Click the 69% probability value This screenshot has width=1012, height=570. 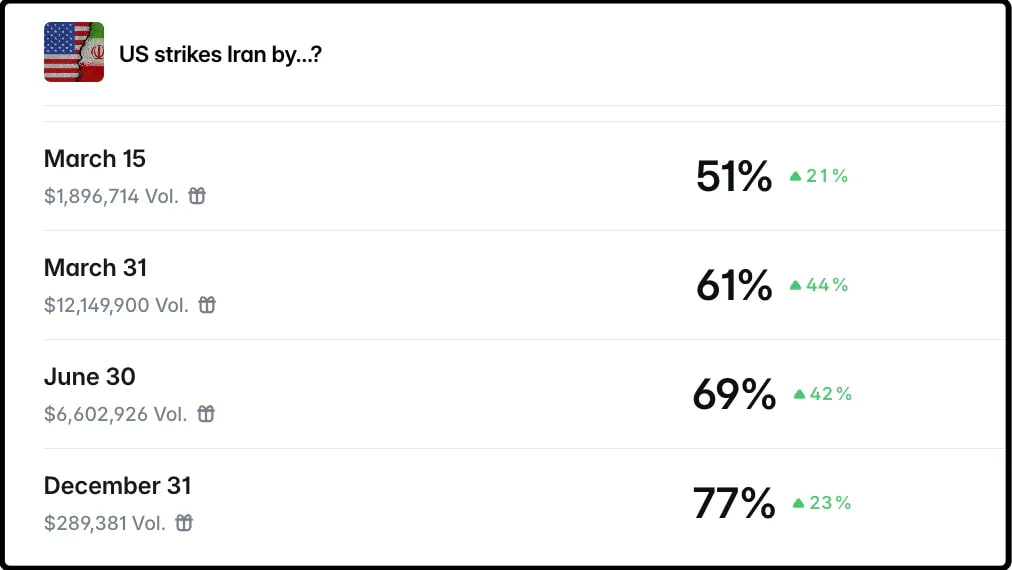coord(734,395)
